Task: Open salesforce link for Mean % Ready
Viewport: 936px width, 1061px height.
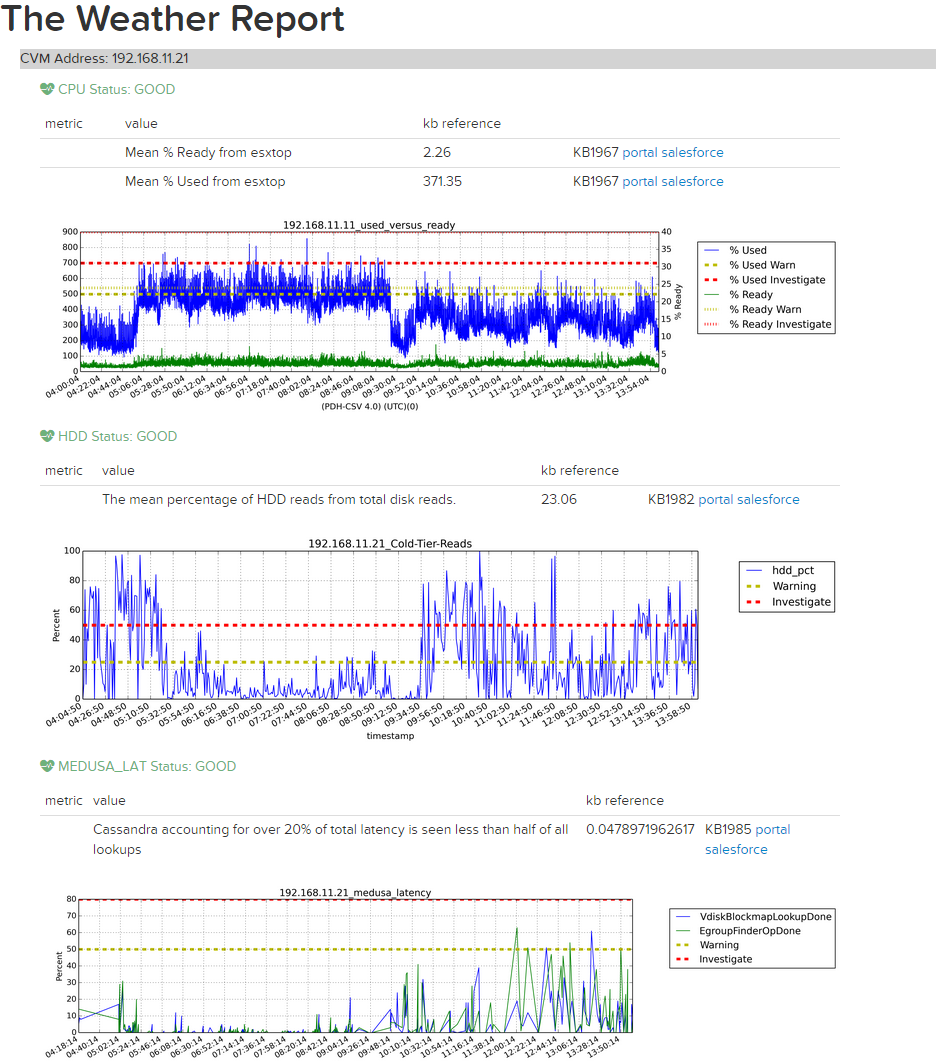Action: (692, 152)
